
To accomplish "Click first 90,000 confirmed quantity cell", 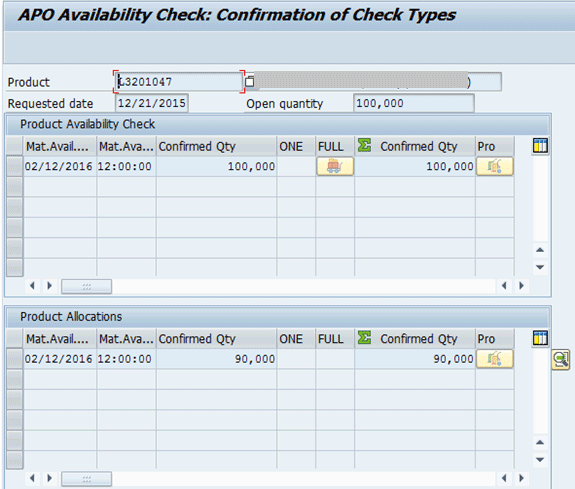I will [x=216, y=358].
